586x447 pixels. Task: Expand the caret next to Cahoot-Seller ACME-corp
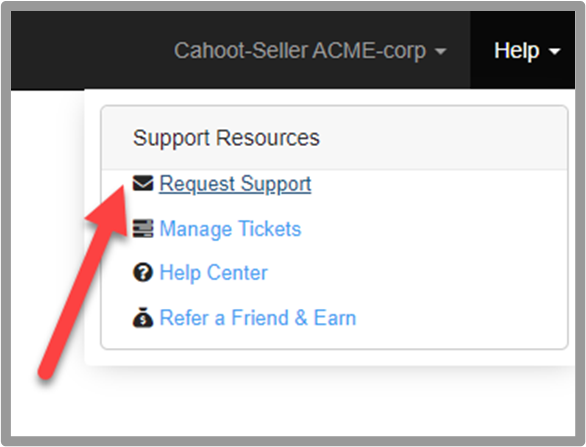click(x=441, y=51)
